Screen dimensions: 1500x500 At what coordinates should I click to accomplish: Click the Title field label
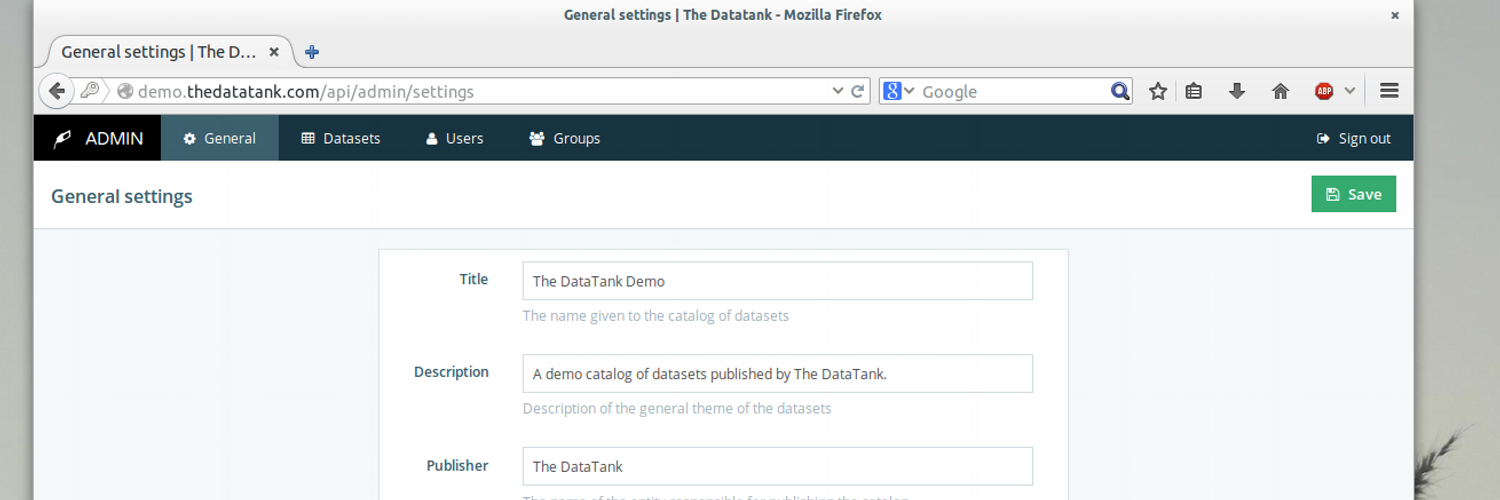pos(474,279)
